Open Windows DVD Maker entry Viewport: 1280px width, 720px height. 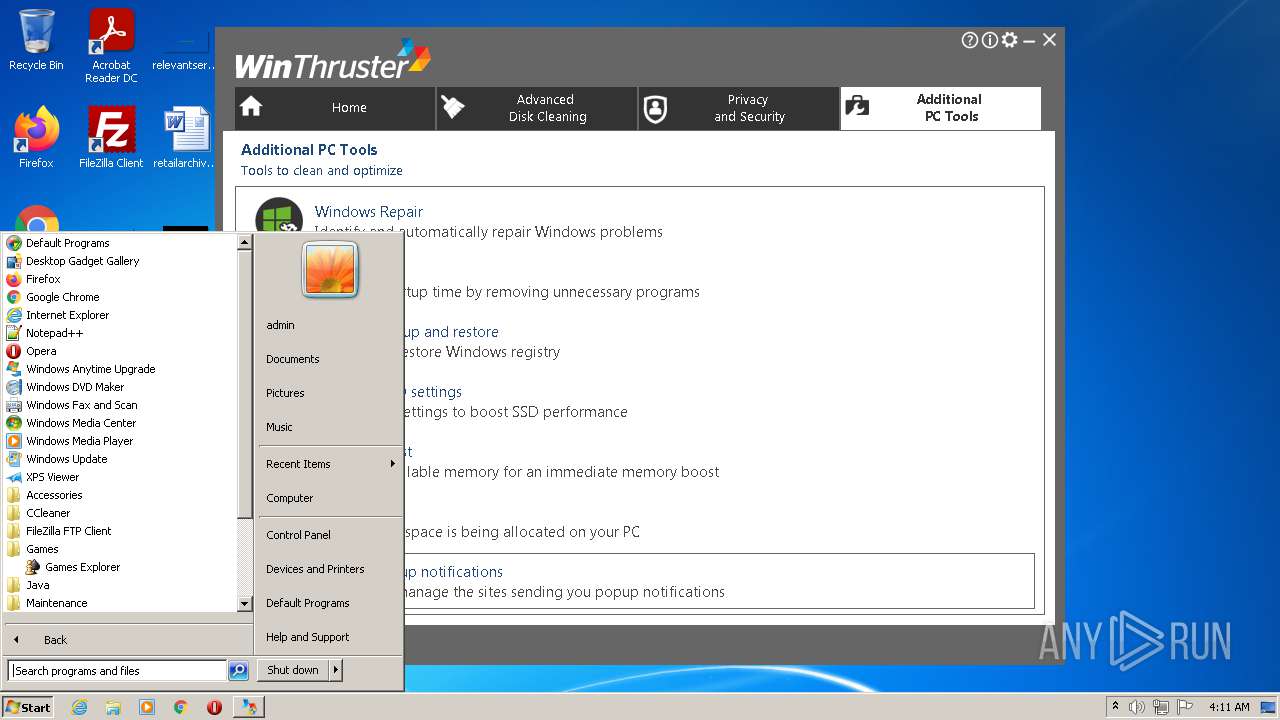click(75, 387)
